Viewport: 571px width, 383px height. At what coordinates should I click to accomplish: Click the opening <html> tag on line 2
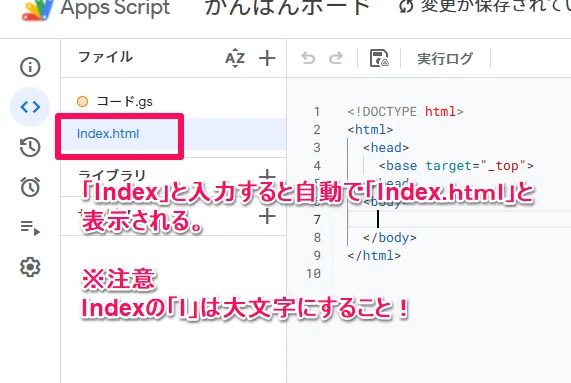coord(370,130)
